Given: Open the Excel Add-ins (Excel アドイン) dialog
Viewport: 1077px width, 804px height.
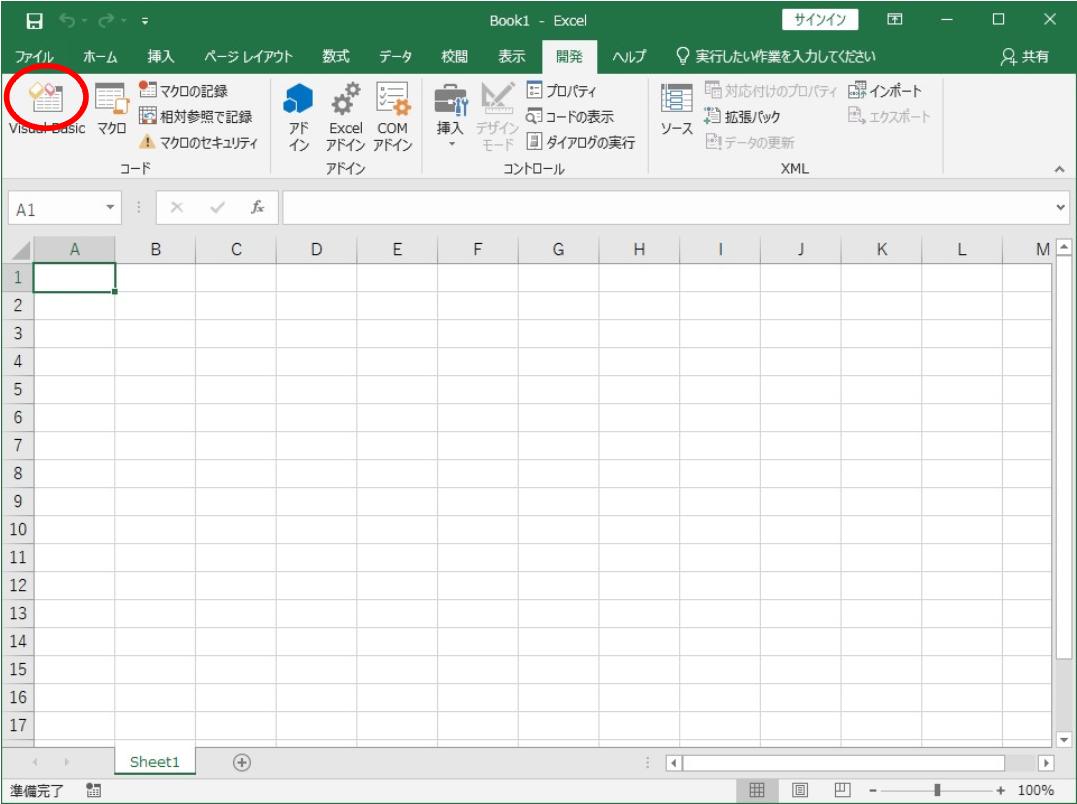Looking at the screenshot, I should tap(346, 115).
